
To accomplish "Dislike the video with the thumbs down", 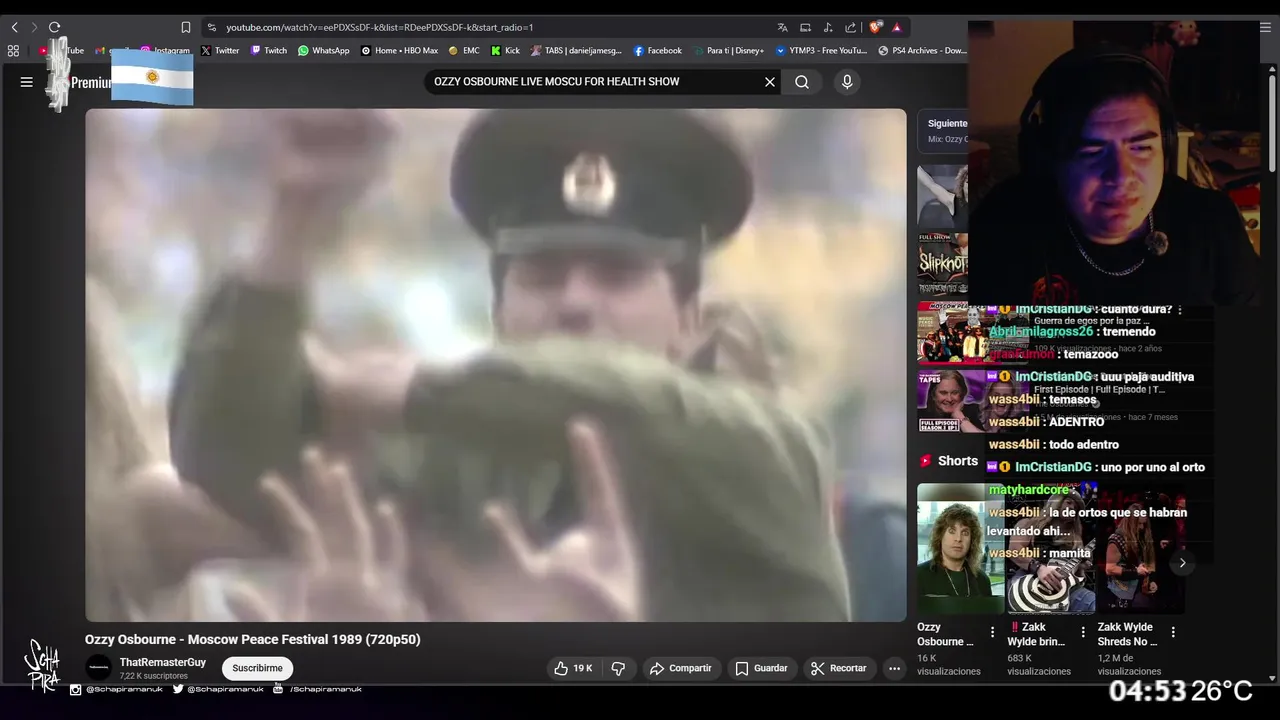I will coord(618,668).
